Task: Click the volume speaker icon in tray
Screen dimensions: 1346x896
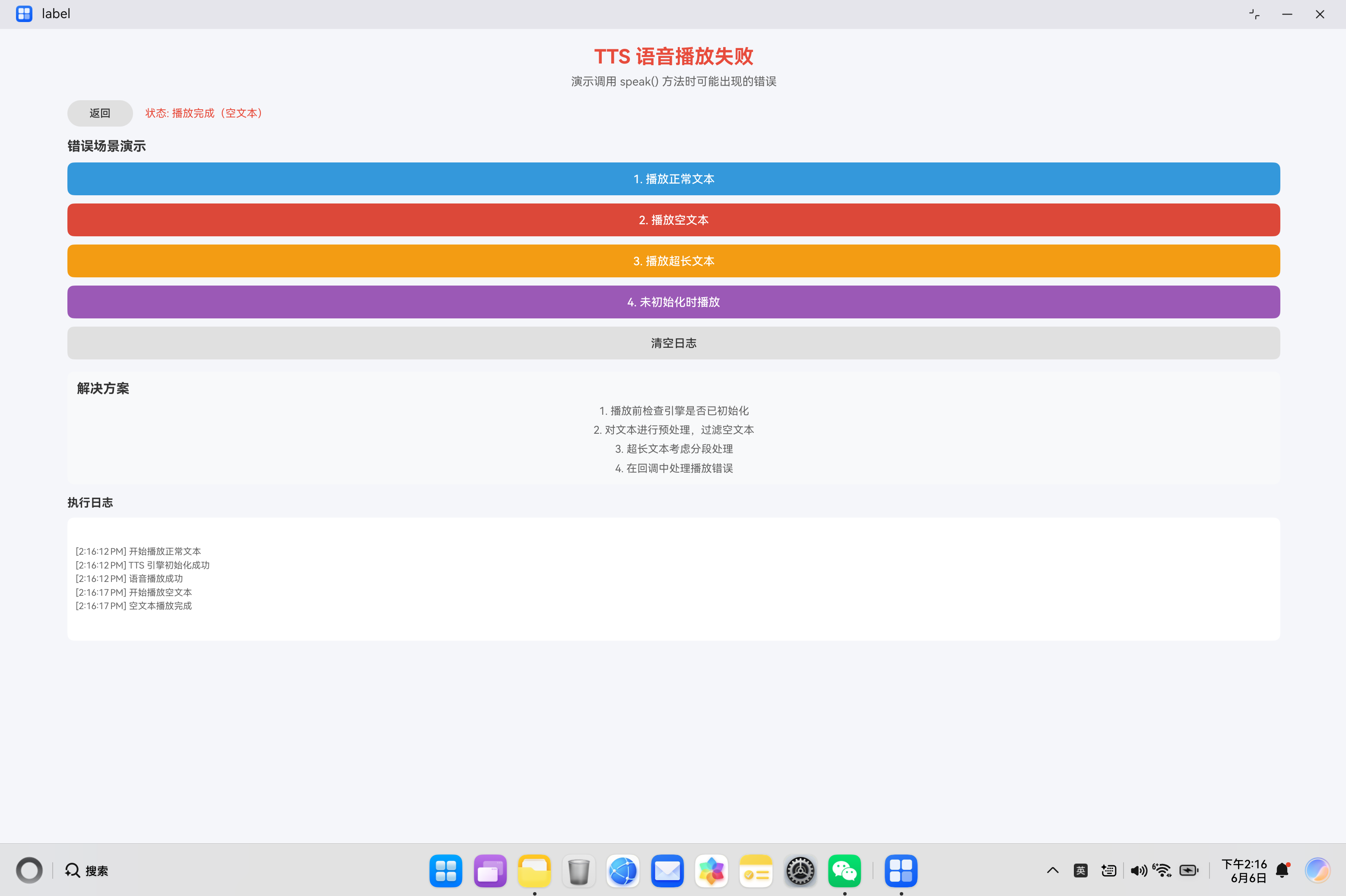Action: (1139, 870)
